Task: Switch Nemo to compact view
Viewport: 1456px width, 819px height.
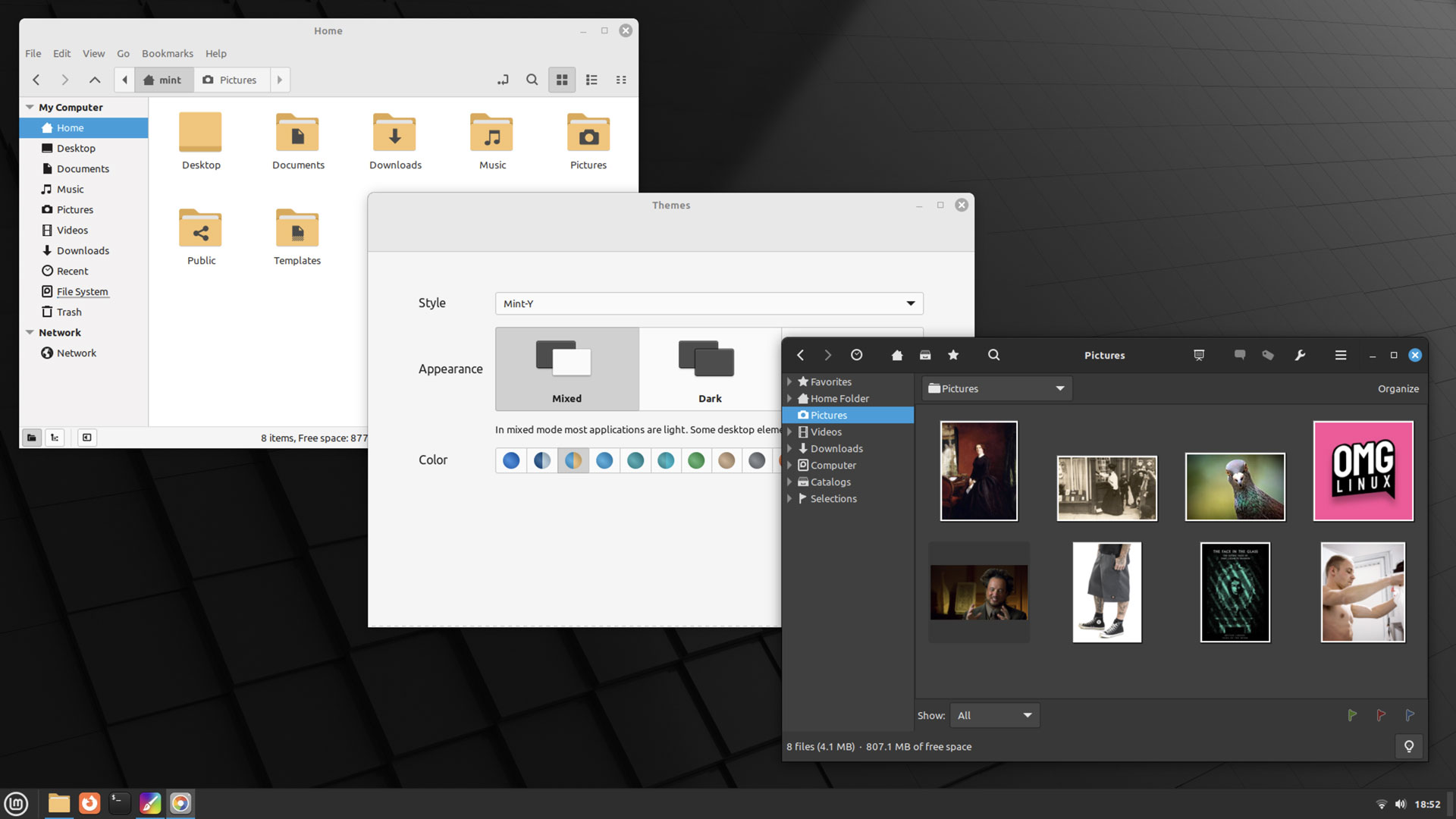Action: click(621, 80)
